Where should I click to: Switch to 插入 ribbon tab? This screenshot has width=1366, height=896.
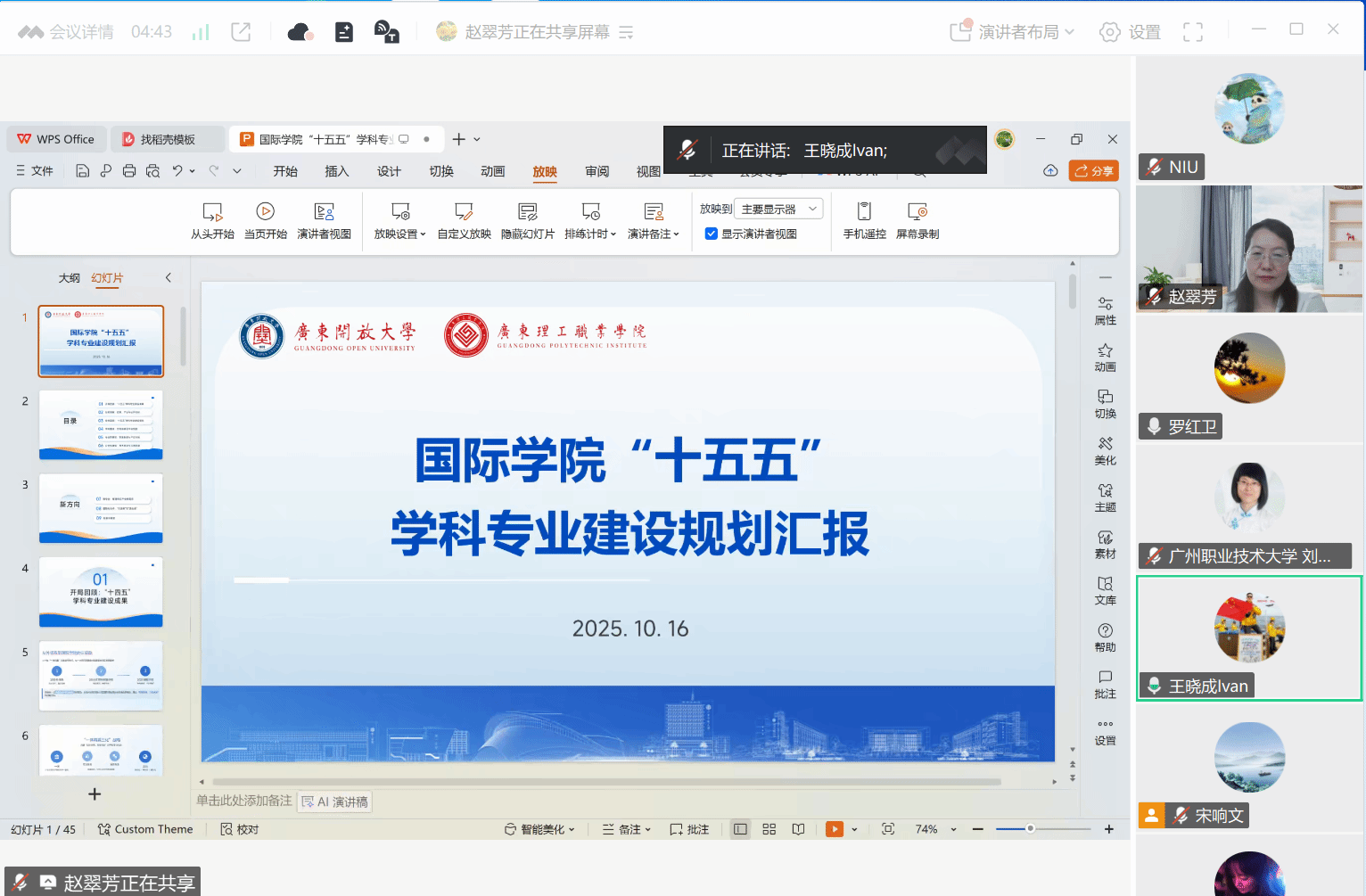(x=336, y=171)
